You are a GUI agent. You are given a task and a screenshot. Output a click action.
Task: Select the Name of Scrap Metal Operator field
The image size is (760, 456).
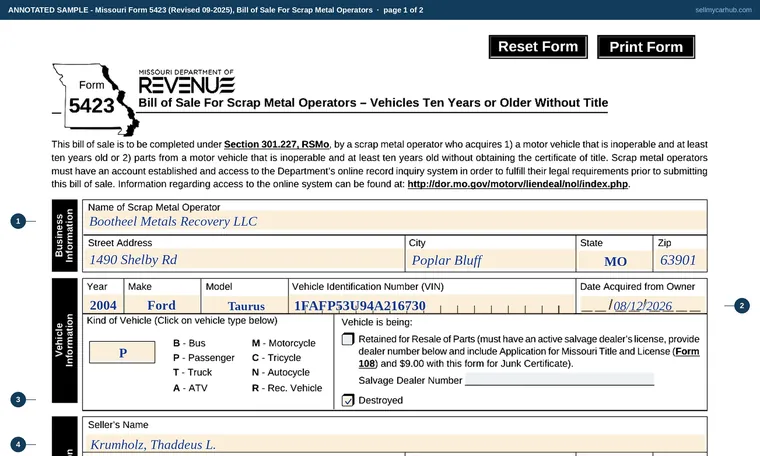(x=396, y=221)
